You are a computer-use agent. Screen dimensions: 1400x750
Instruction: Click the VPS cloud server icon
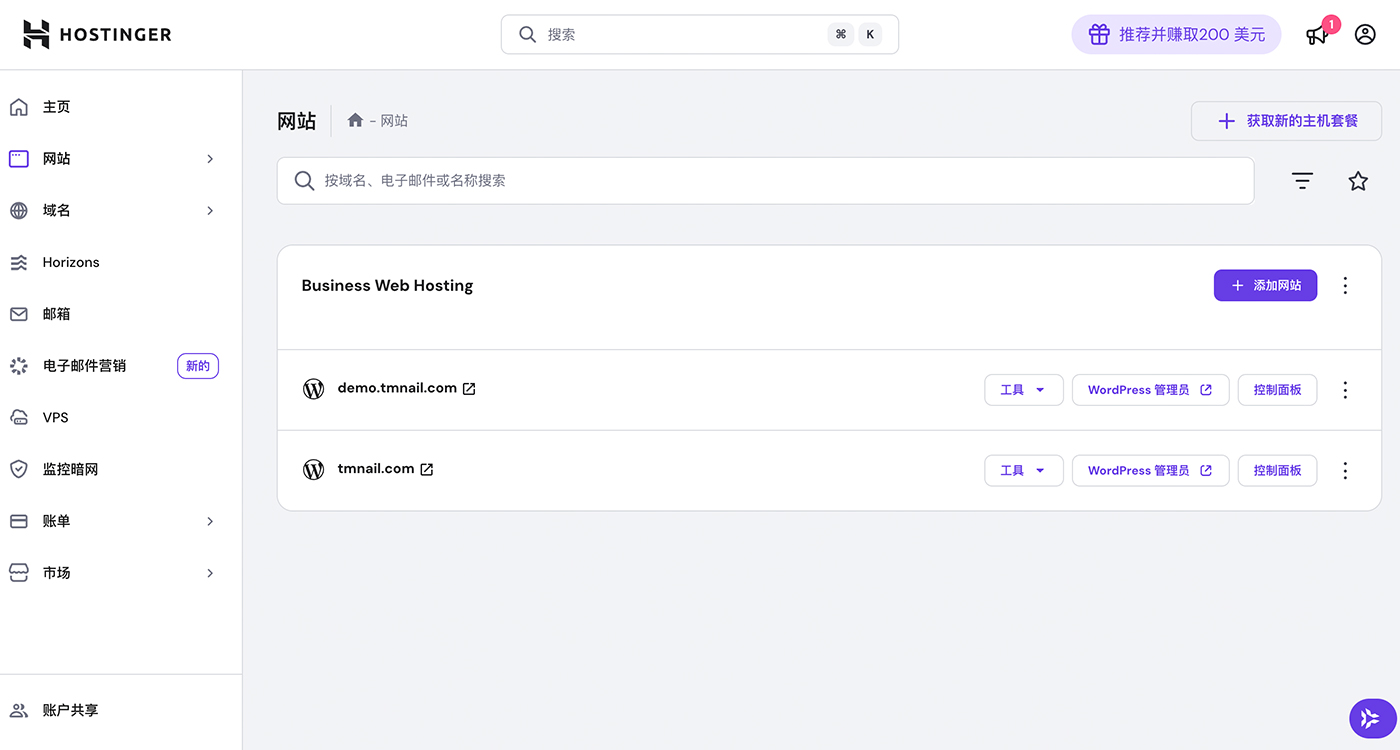pyautogui.click(x=18, y=417)
